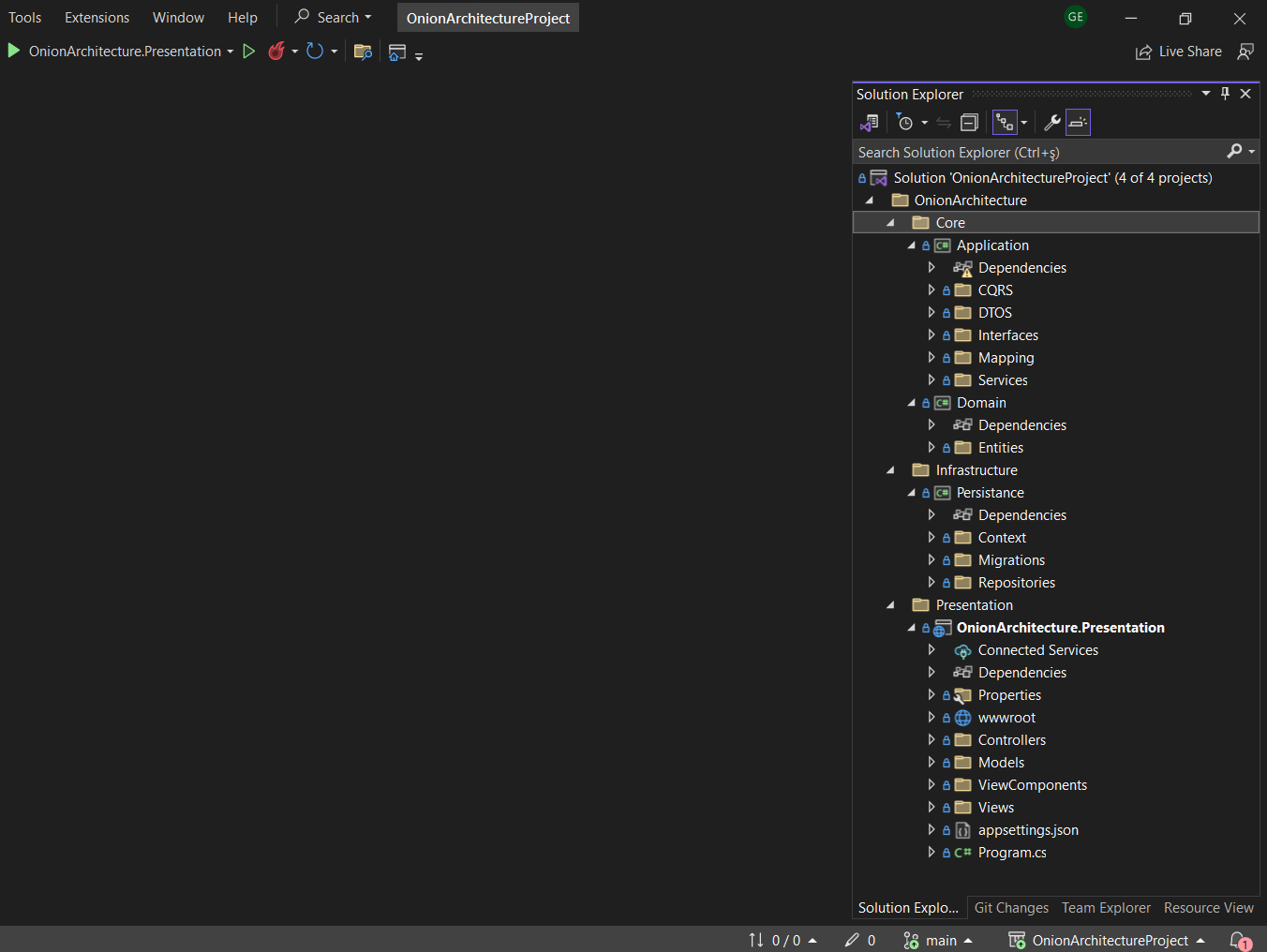Sync Solution Explorer with Active Document

[x=943, y=122]
